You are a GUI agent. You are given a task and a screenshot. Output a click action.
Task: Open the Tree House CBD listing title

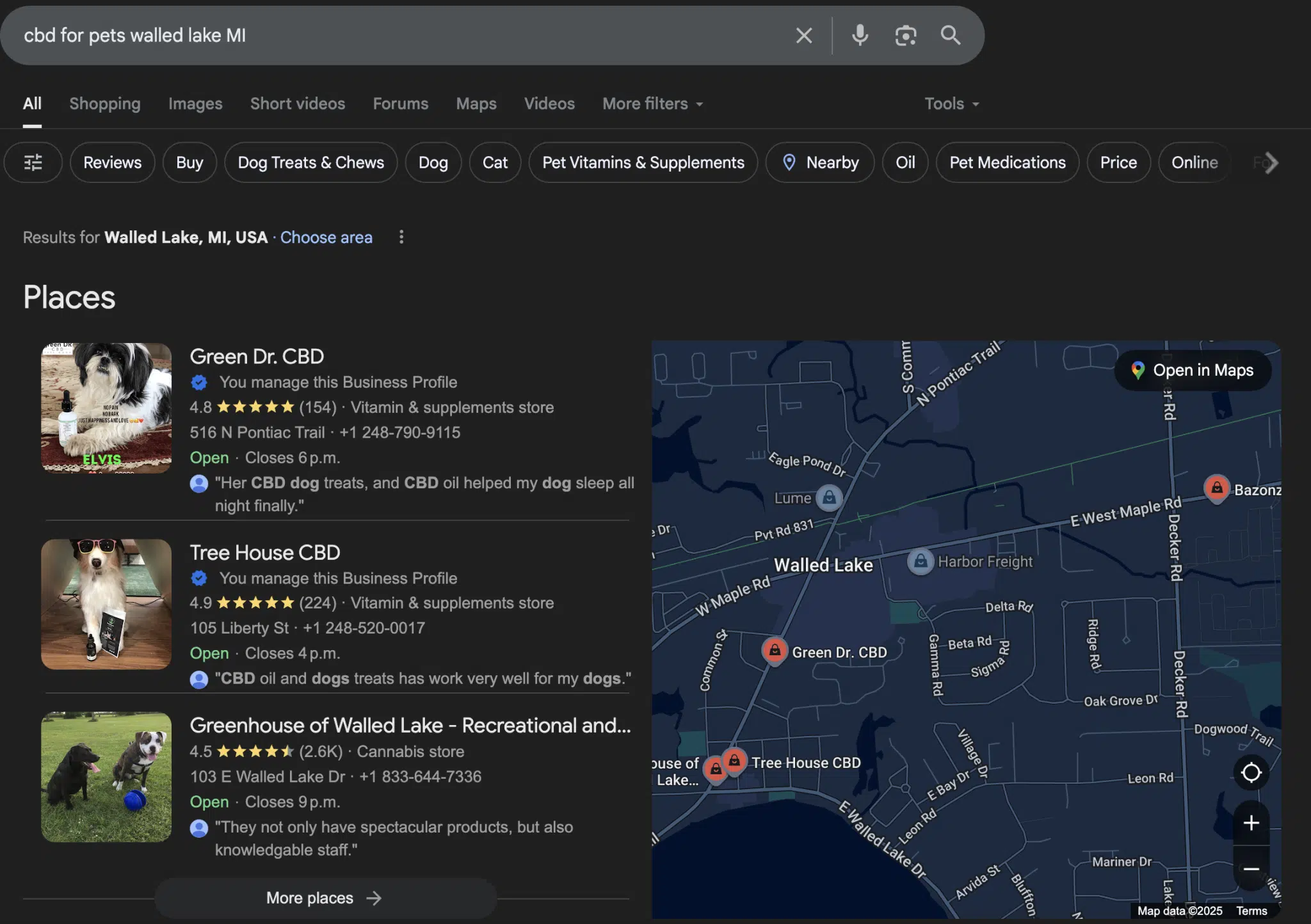(265, 552)
